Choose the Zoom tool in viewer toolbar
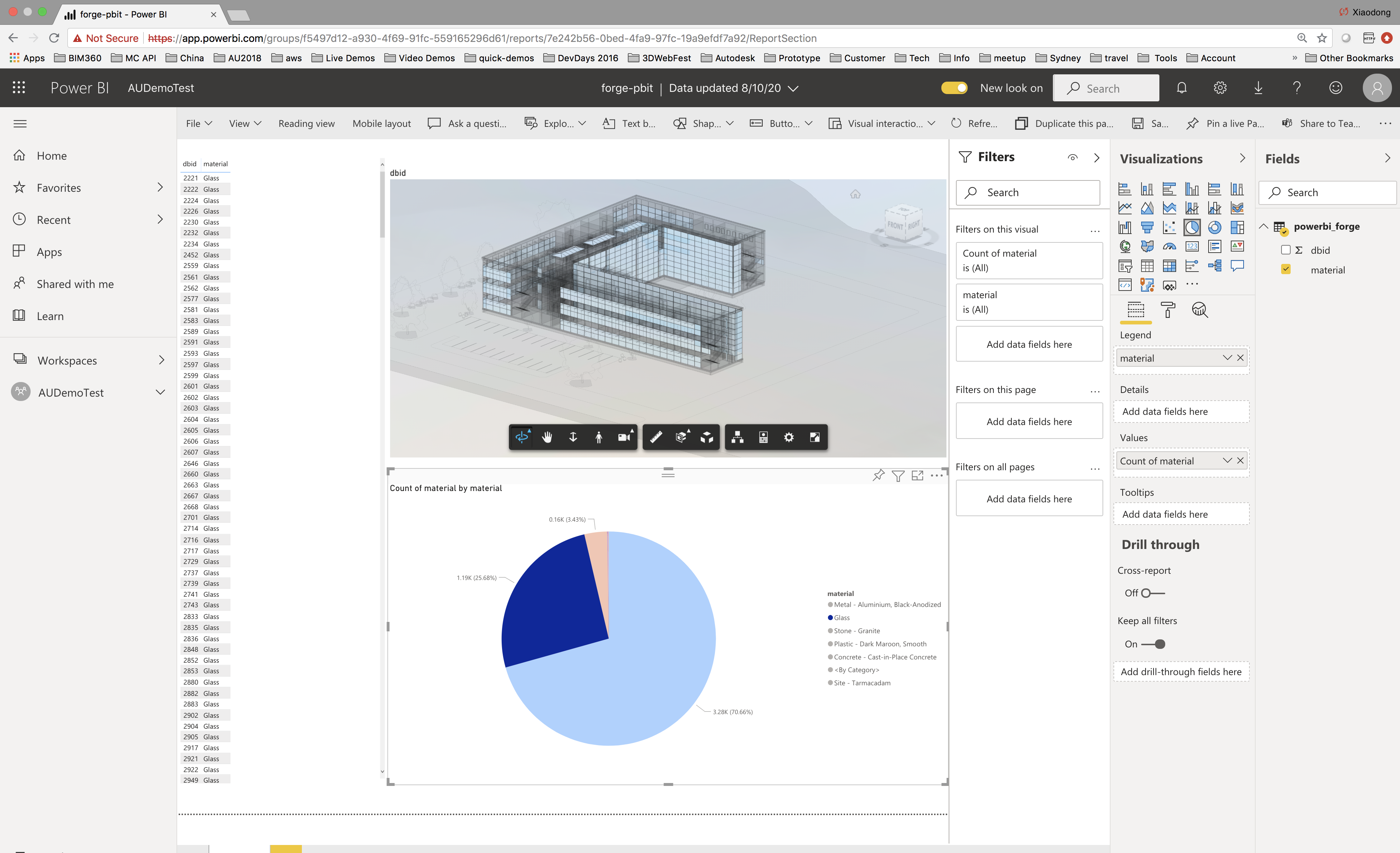Viewport: 1400px width, 853px height. pos(573,437)
